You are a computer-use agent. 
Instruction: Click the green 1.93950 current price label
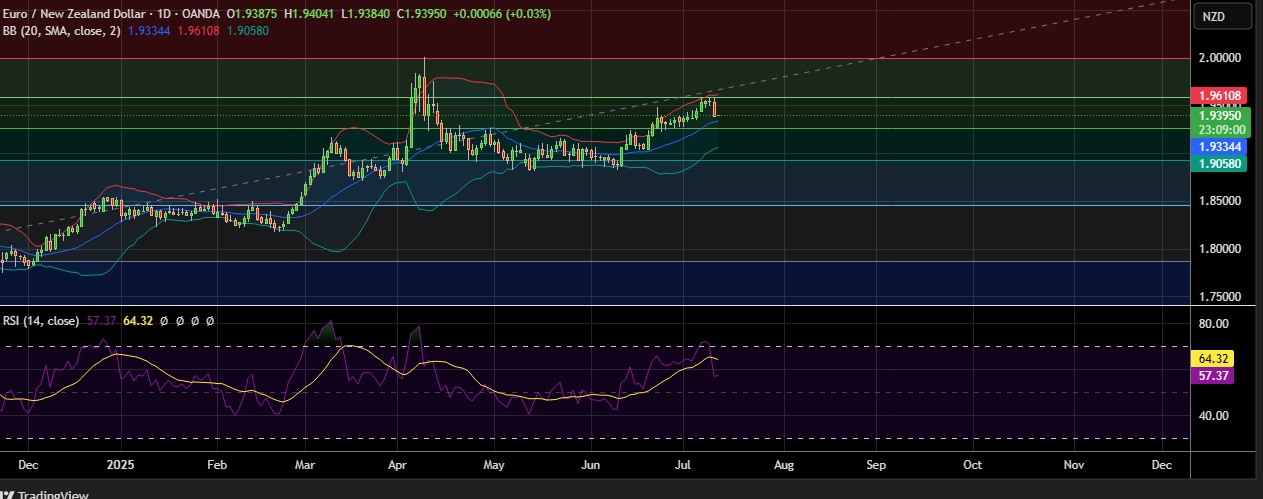click(1219, 116)
